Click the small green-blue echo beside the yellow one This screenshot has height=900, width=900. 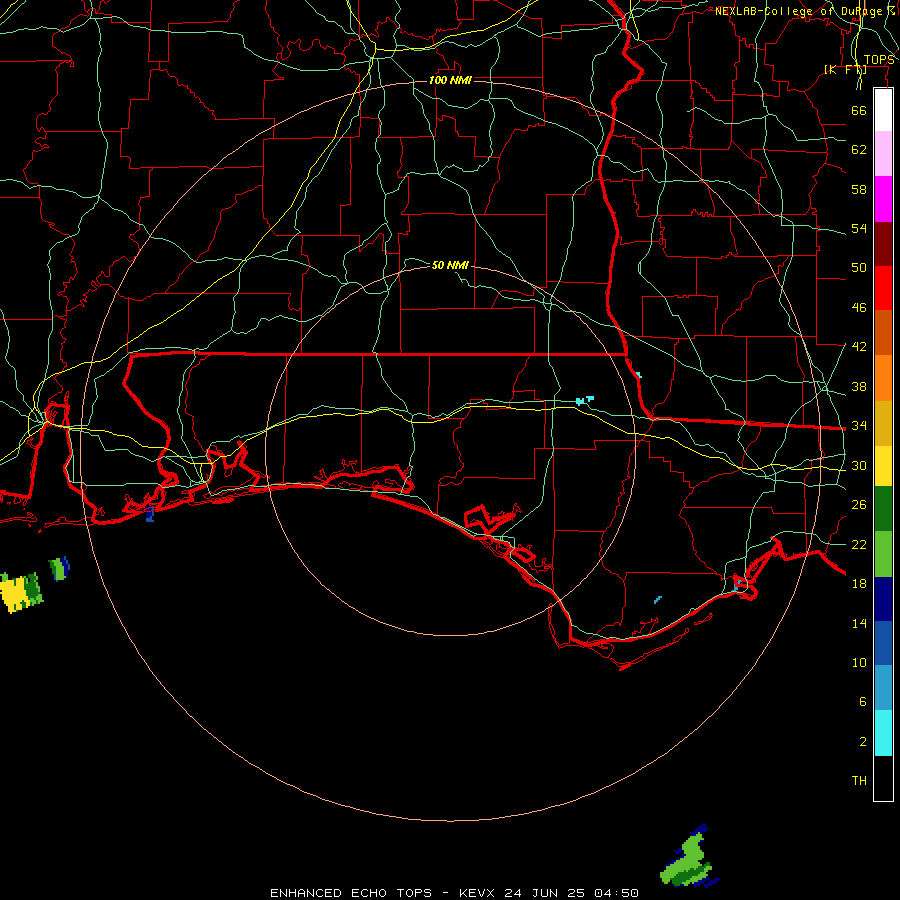point(59,568)
